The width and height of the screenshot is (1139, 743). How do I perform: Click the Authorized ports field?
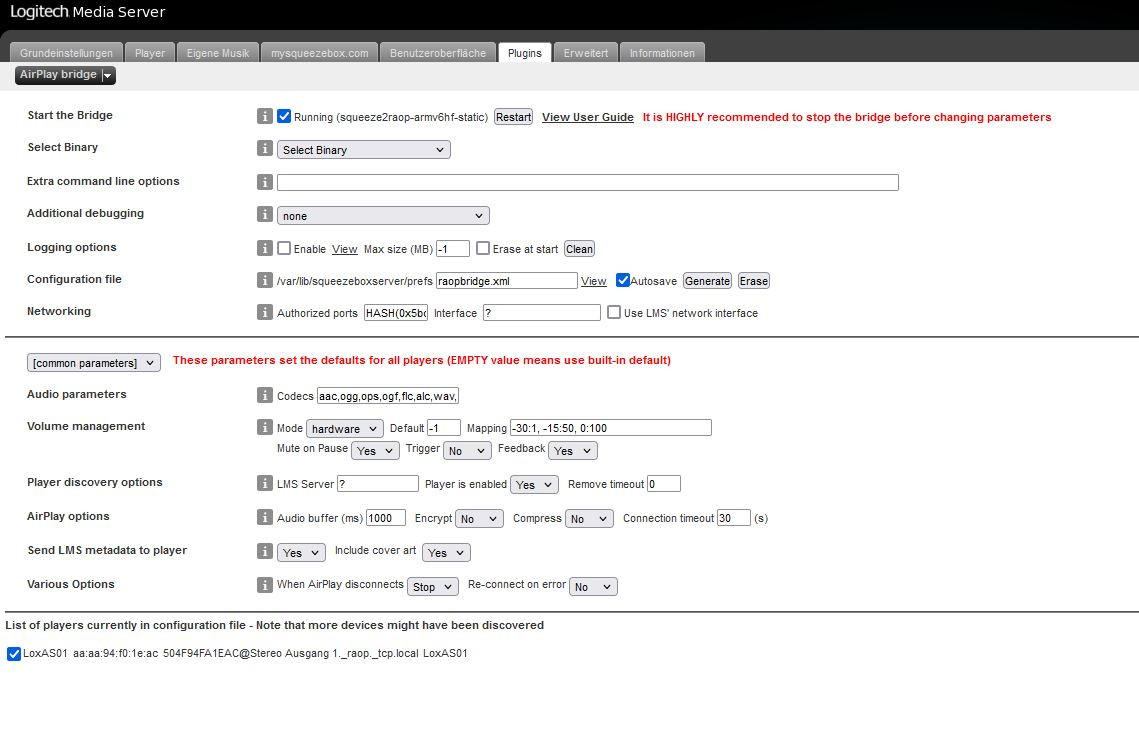(x=396, y=313)
